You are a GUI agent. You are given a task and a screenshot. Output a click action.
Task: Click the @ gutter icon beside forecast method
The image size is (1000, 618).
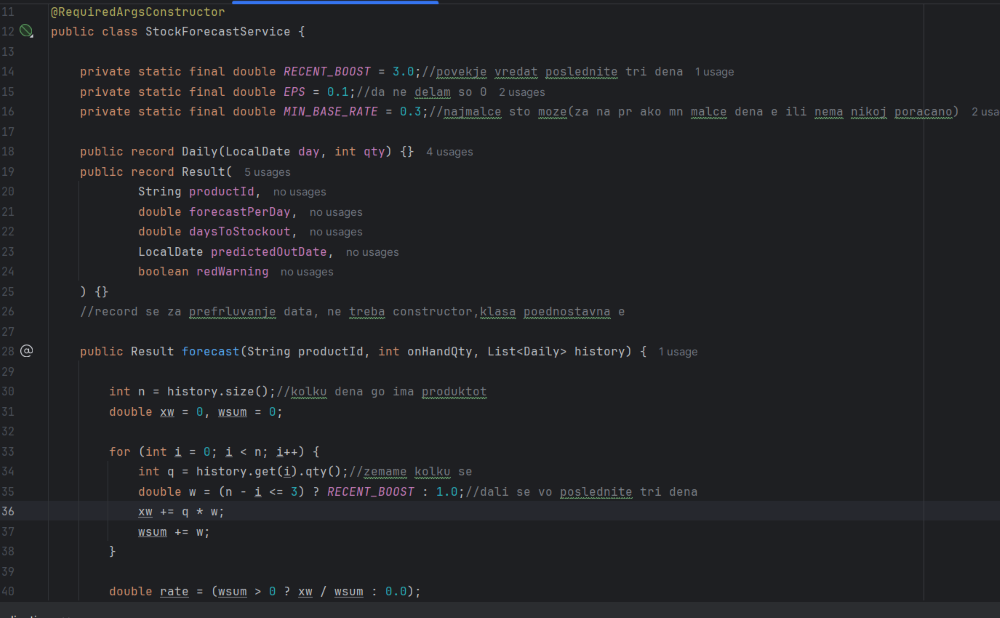(x=27, y=351)
